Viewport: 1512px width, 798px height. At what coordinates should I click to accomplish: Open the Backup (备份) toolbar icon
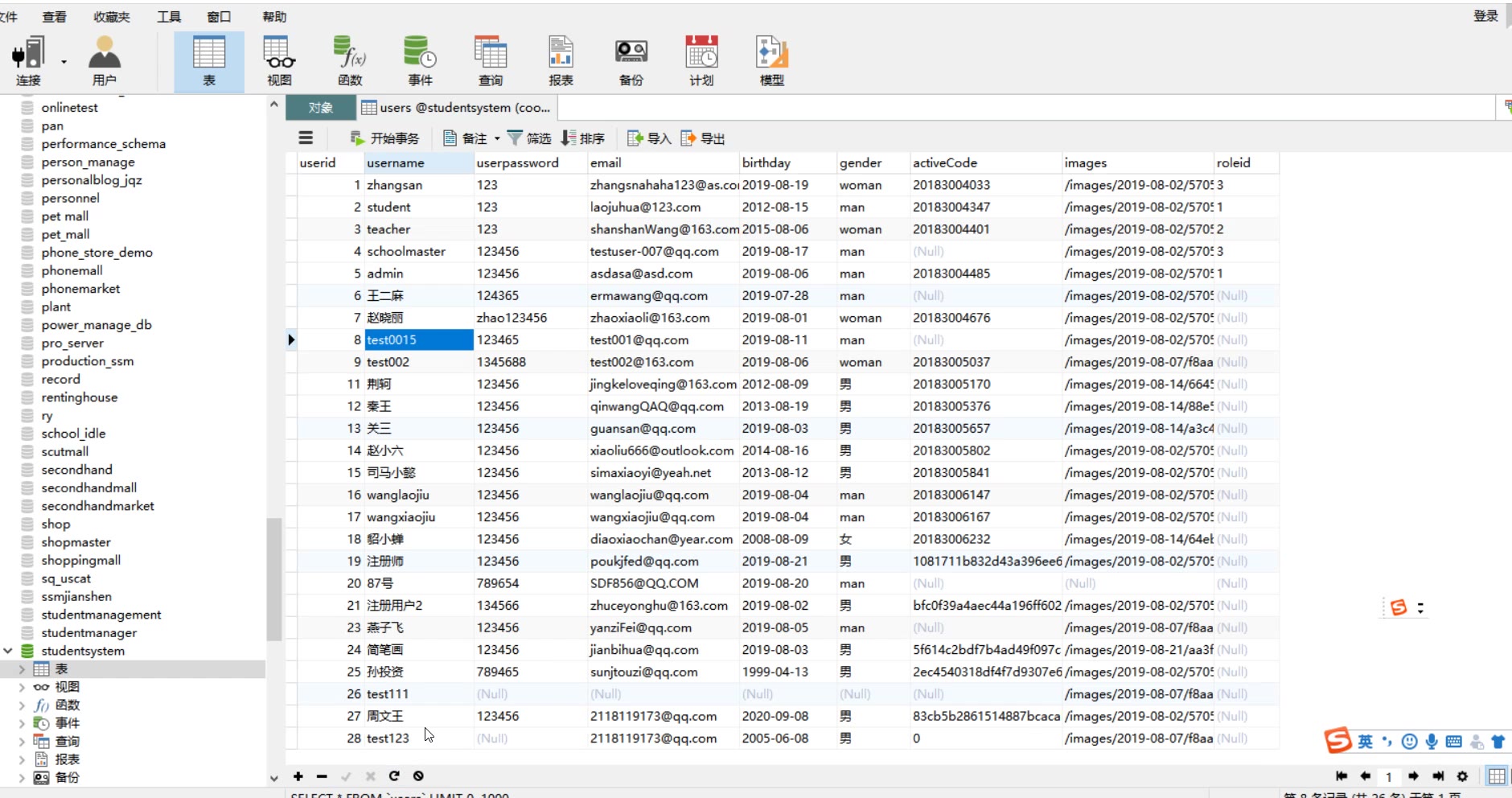pyautogui.click(x=631, y=60)
